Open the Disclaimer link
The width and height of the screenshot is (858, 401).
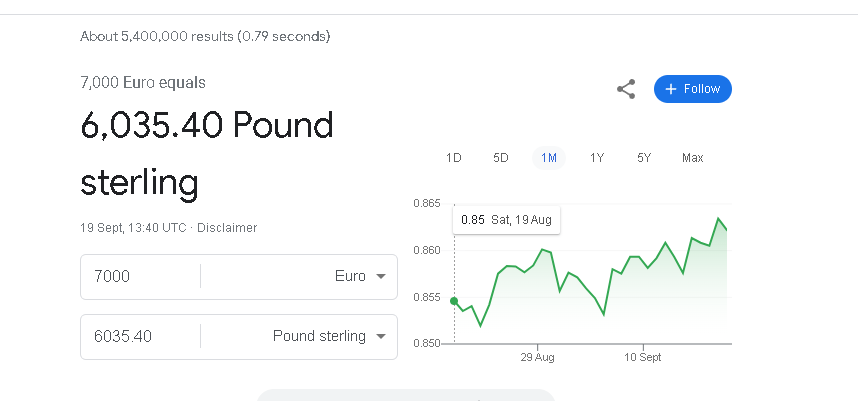coord(227,228)
